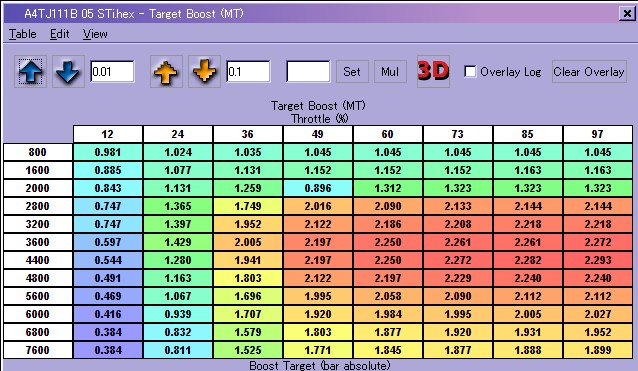Select the 5600 RPM row header
Screen dimensions: 638x371
38,296
